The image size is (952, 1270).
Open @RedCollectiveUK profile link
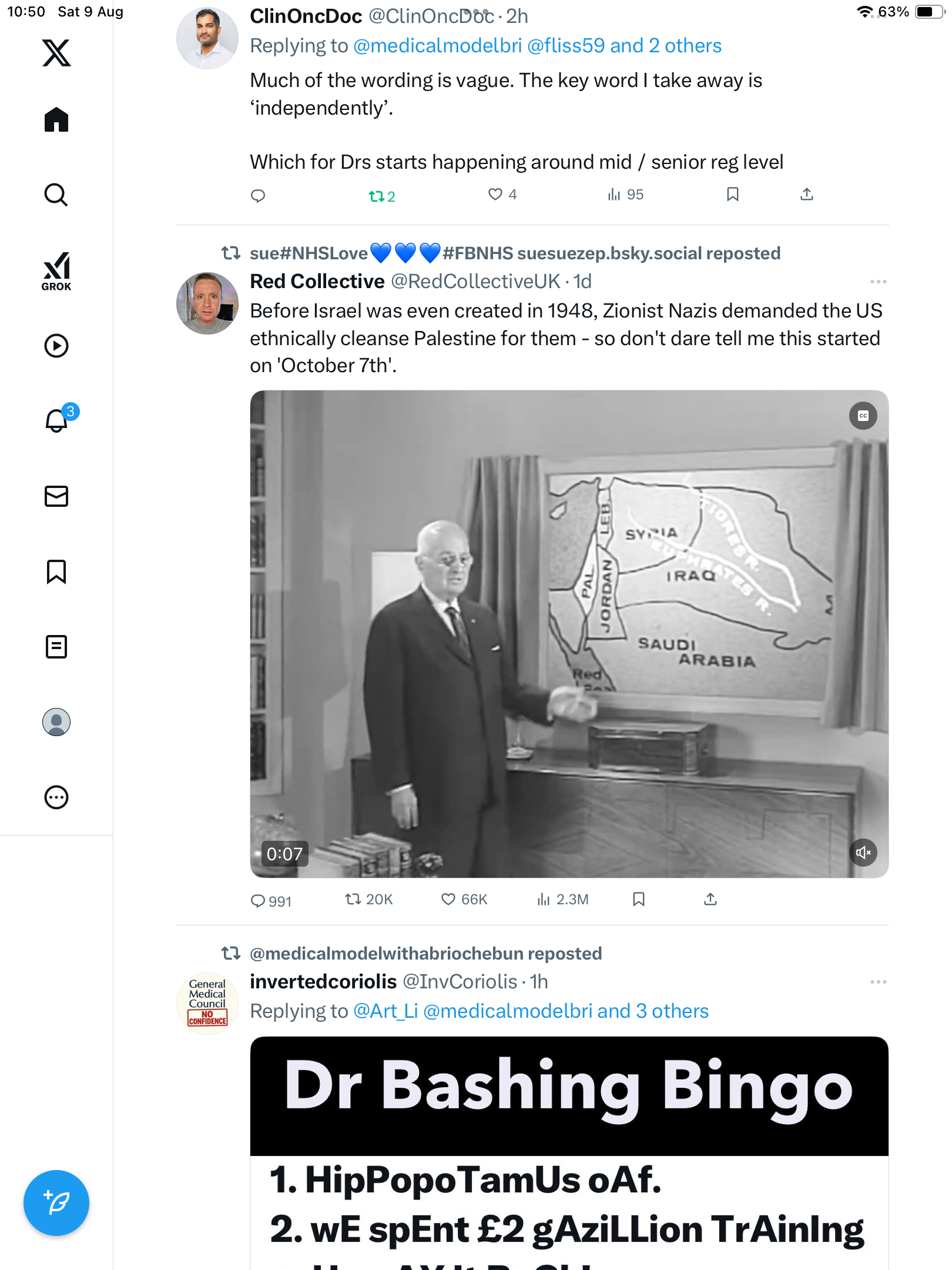(475, 282)
